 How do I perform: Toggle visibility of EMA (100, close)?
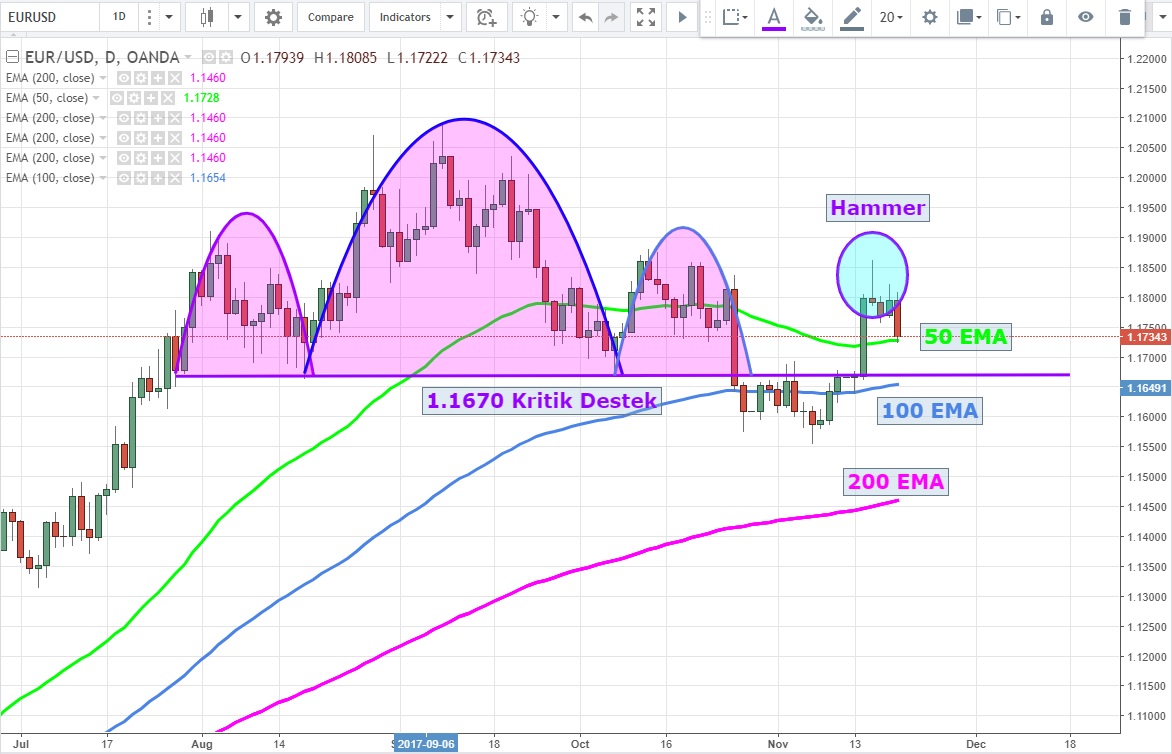(x=123, y=178)
